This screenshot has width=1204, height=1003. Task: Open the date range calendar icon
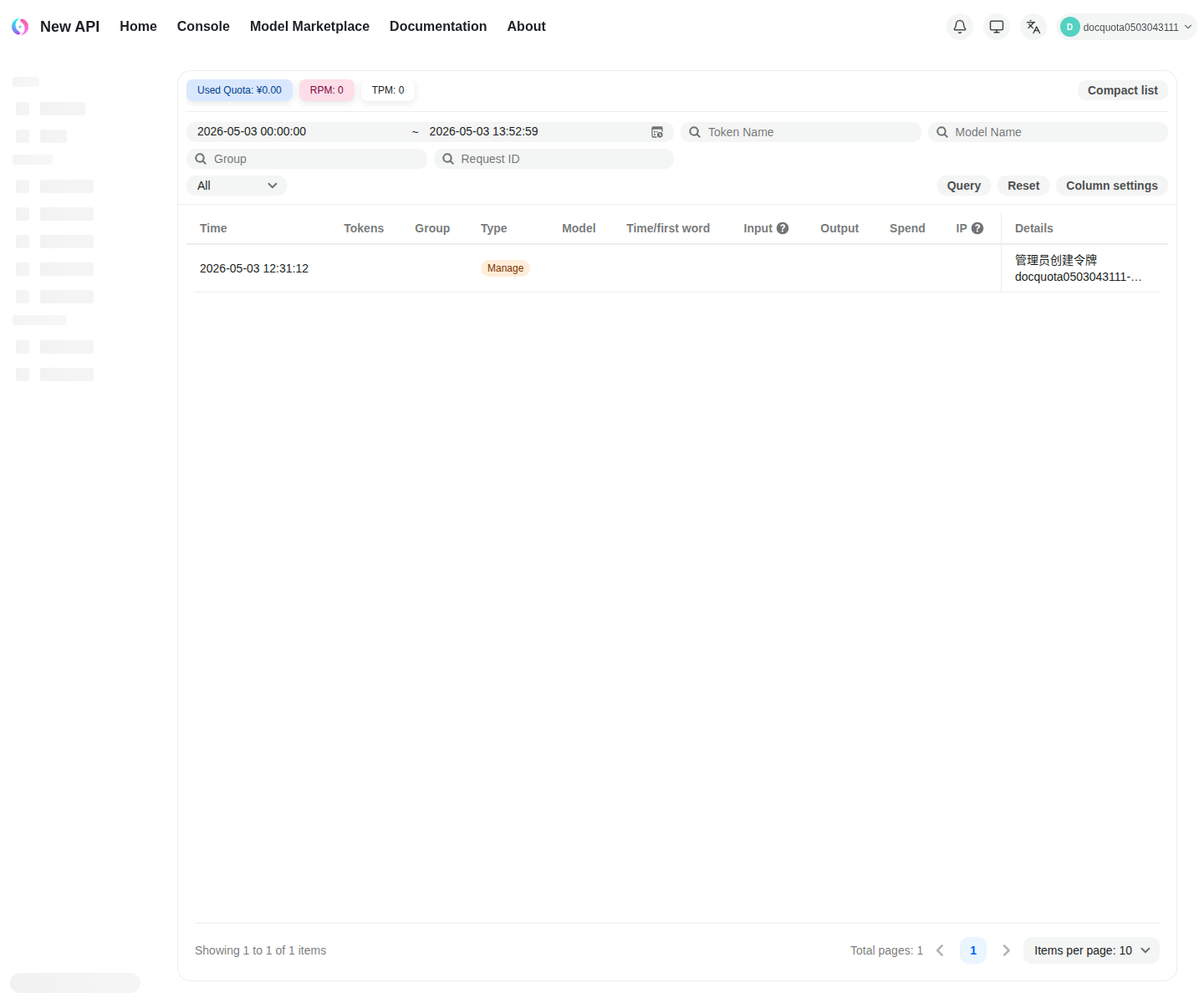(x=657, y=132)
